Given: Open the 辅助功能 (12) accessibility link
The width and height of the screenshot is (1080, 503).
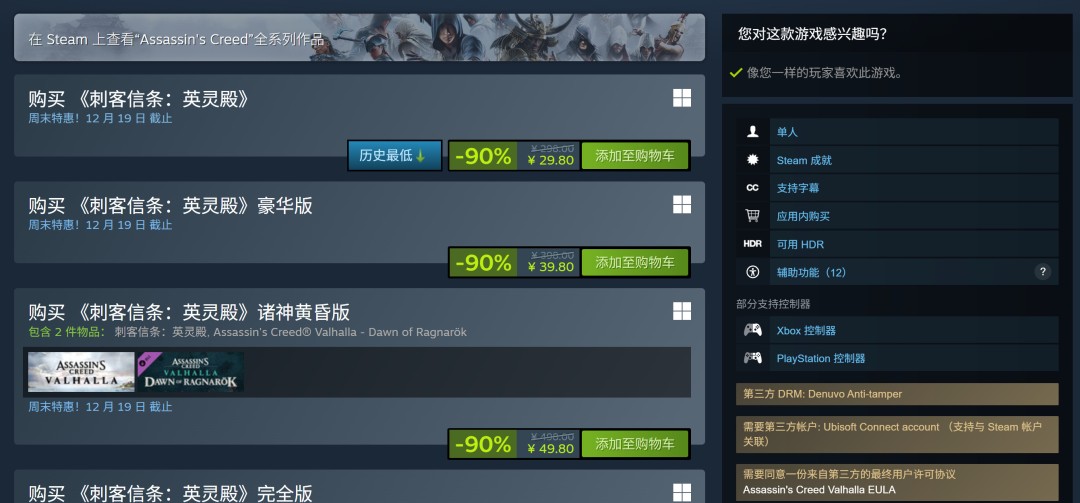Looking at the screenshot, I should click(x=811, y=272).
